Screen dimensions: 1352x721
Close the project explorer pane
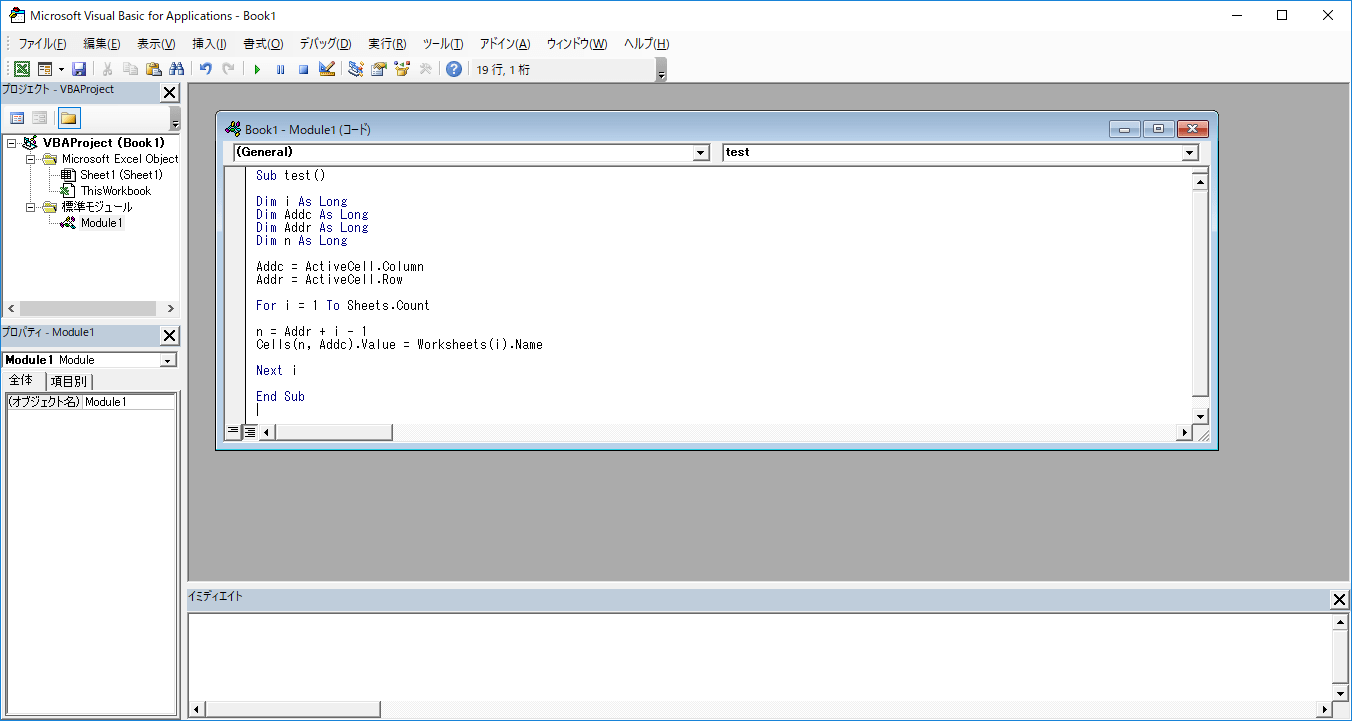tap(169, 92)
